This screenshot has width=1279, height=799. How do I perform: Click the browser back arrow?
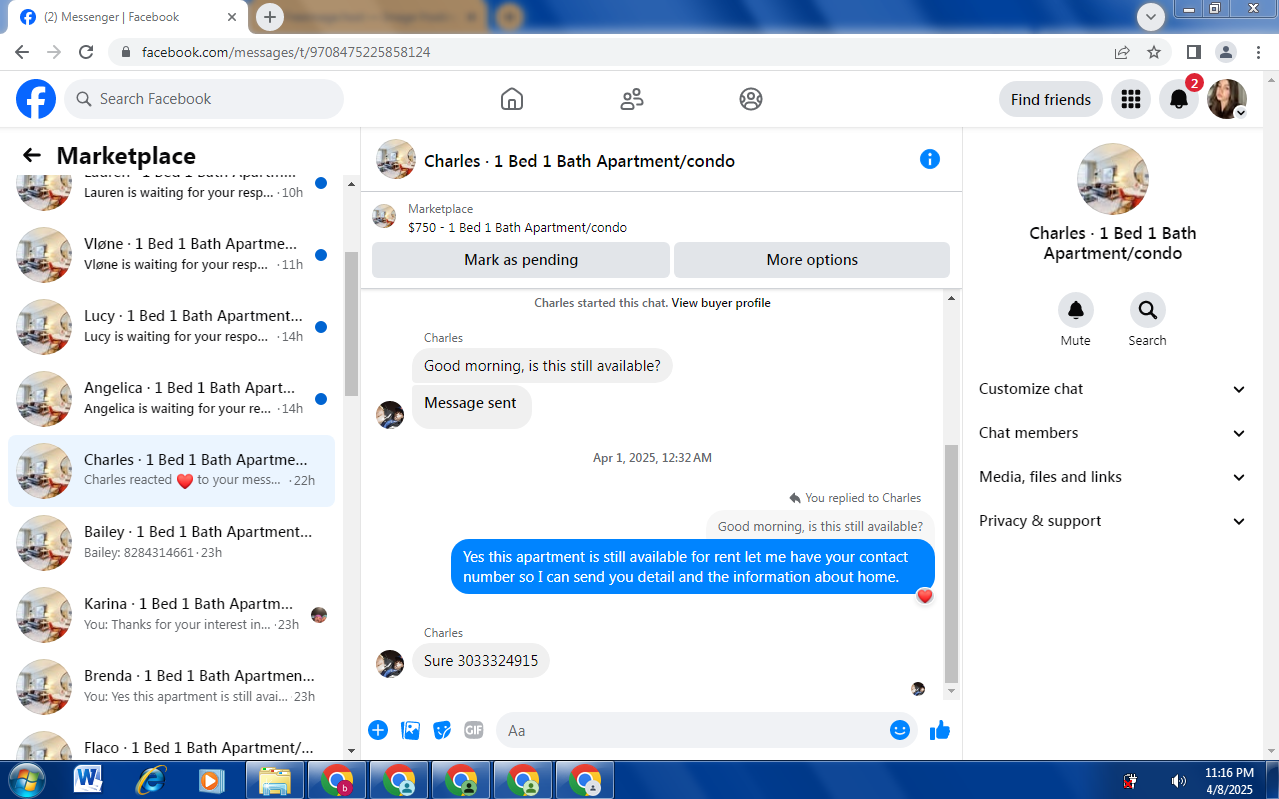22,52
